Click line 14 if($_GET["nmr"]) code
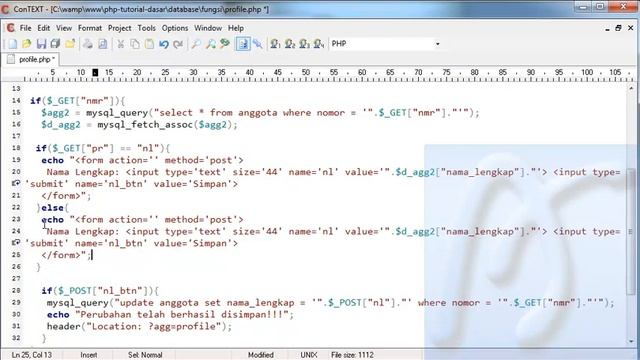Viewport: 640px width, 360px height. click(78, 100)
